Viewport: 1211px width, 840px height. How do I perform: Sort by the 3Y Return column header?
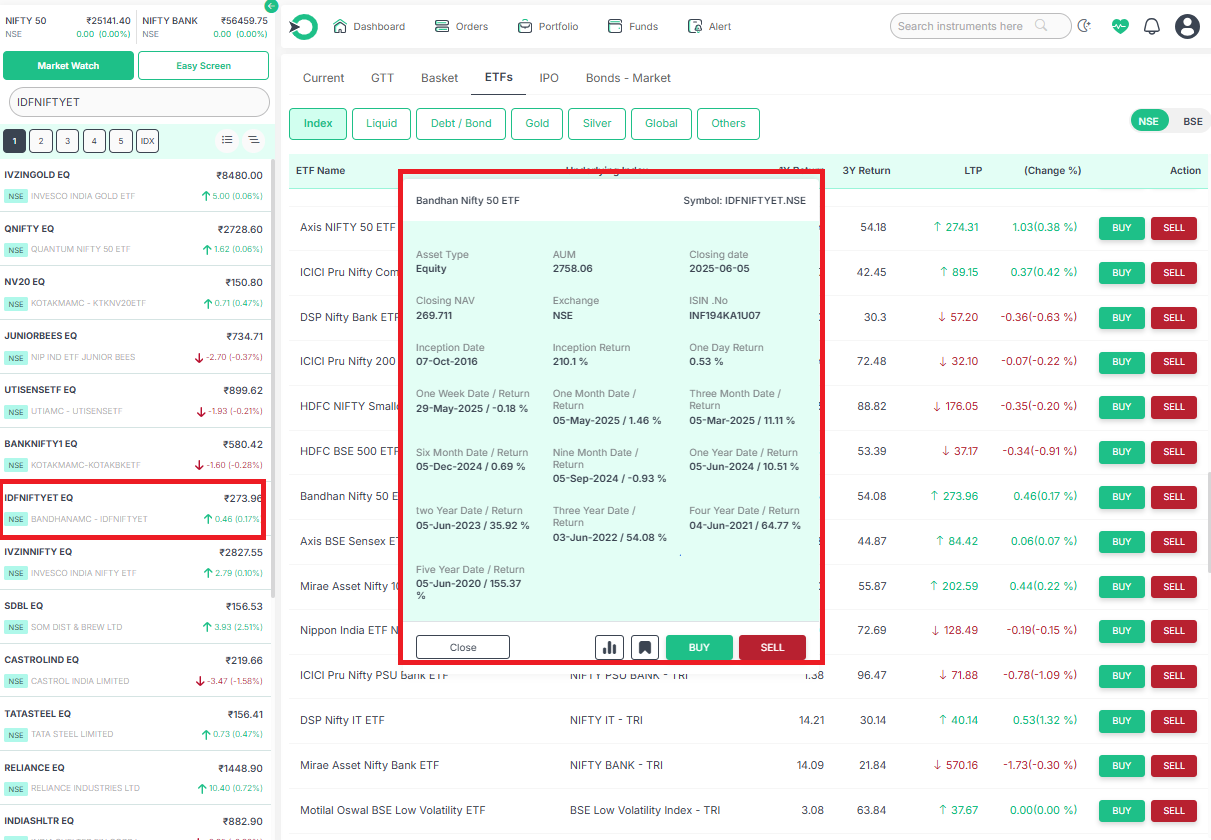pos(866,170)
